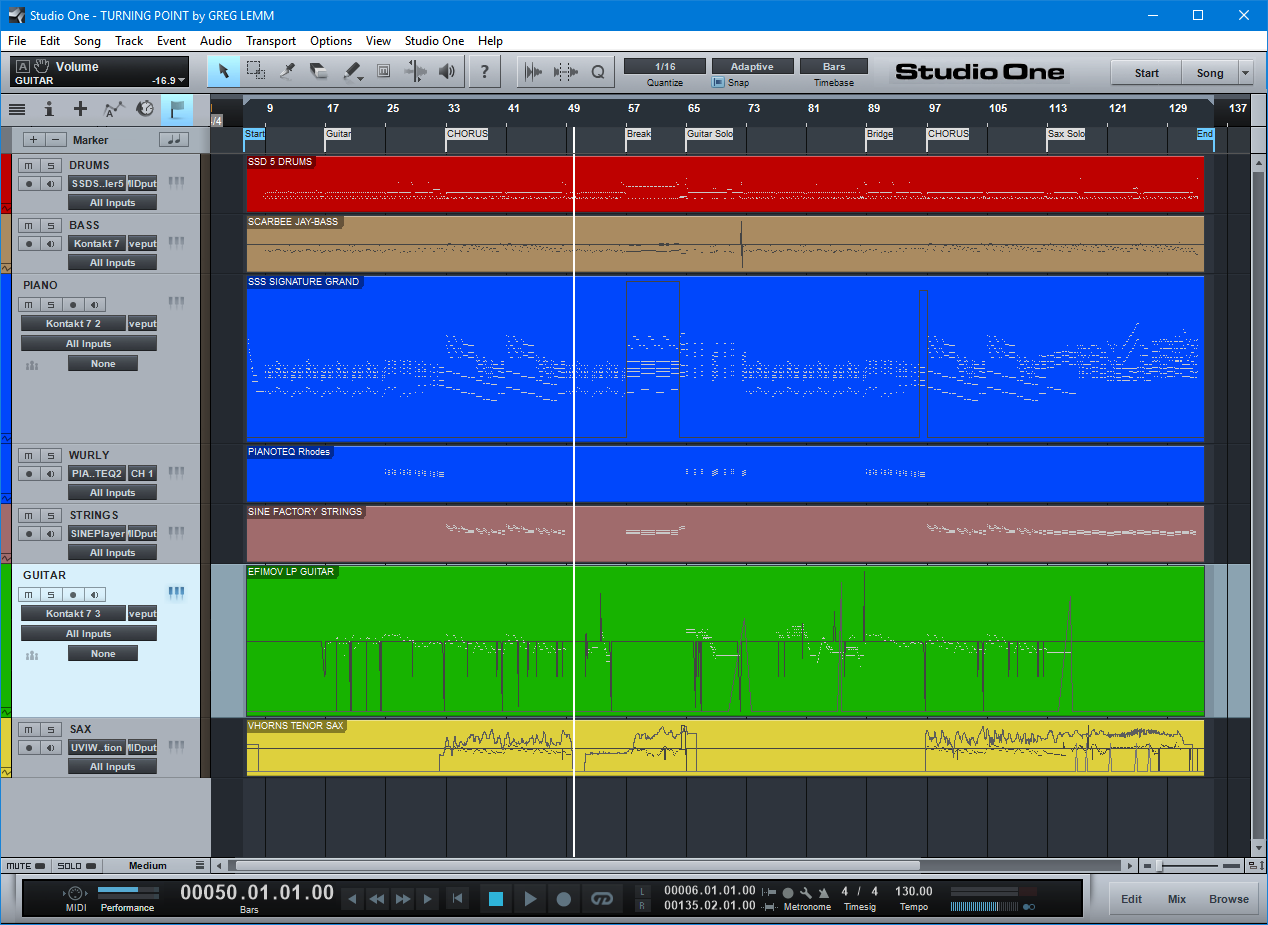This screenshot has width=1268, height=925.
Task: Click the Add Tracks plus icon
Action: click(81, 108)
